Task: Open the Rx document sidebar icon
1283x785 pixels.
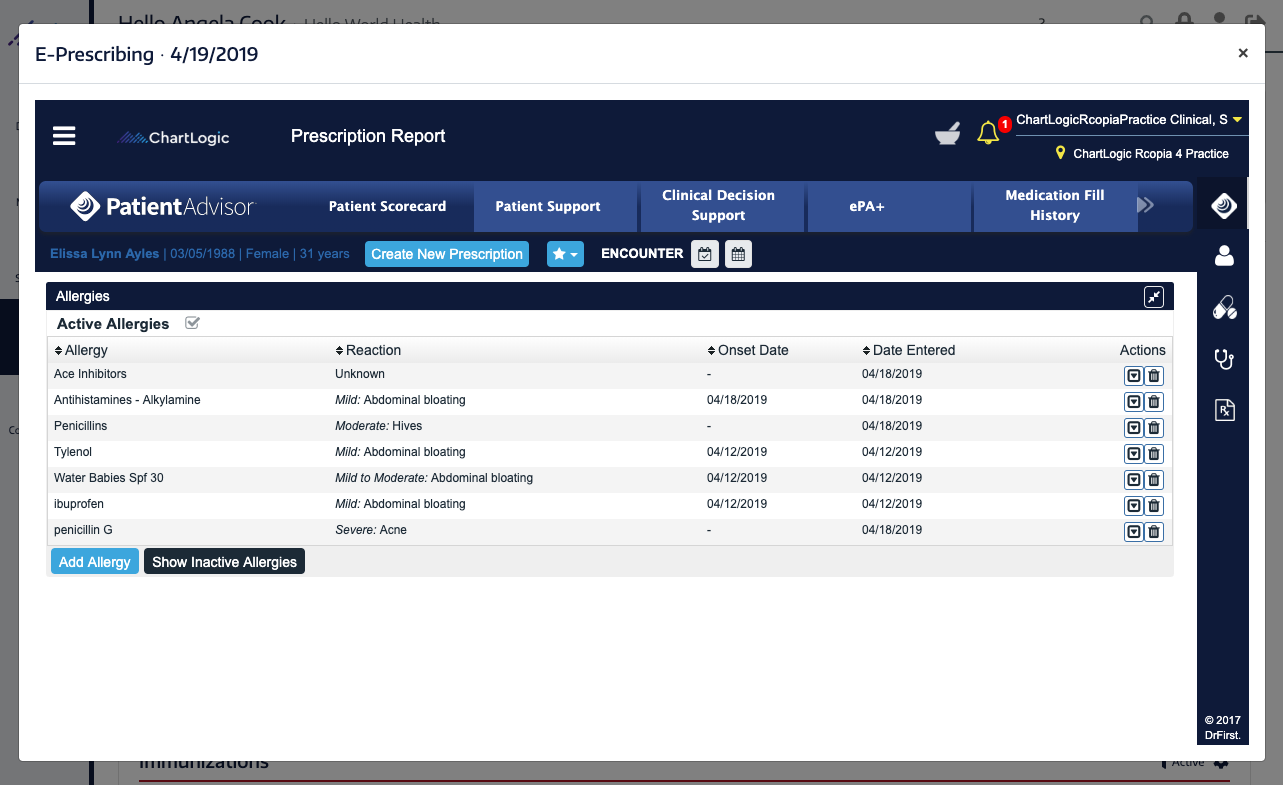Action: tap(1224, 409)
